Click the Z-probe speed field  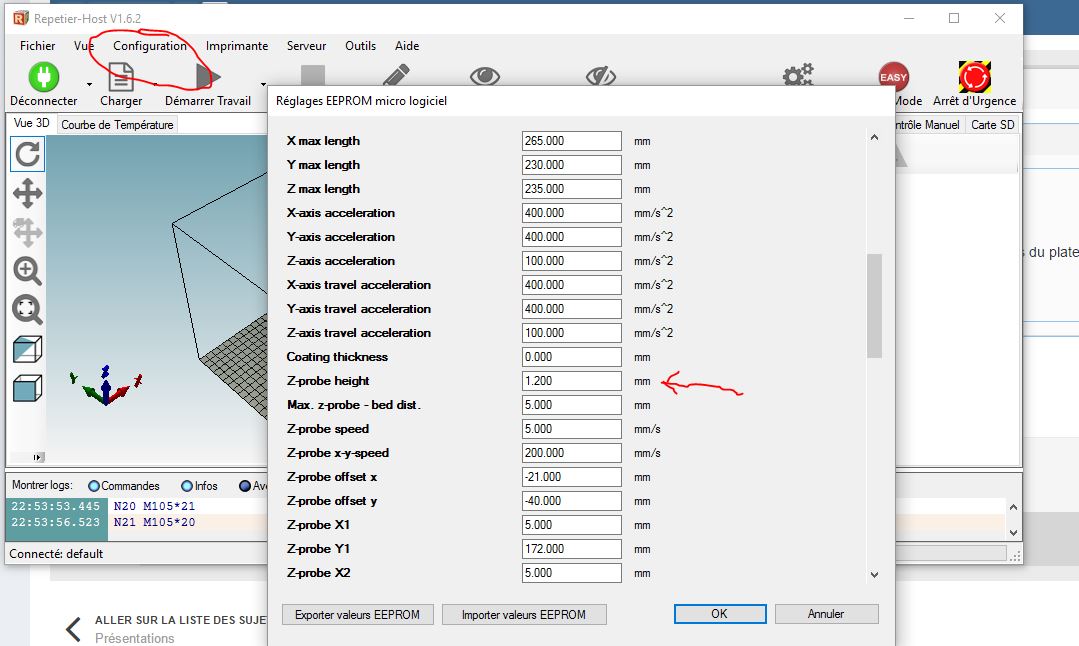pos(571,429)
